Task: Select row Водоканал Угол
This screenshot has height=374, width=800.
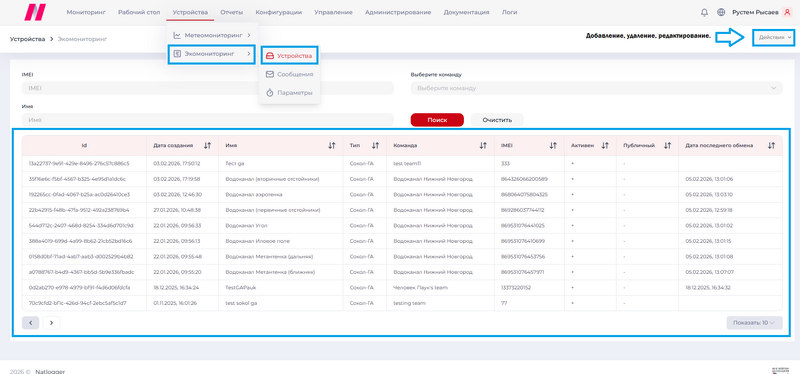Action: [x=402, y=226]
